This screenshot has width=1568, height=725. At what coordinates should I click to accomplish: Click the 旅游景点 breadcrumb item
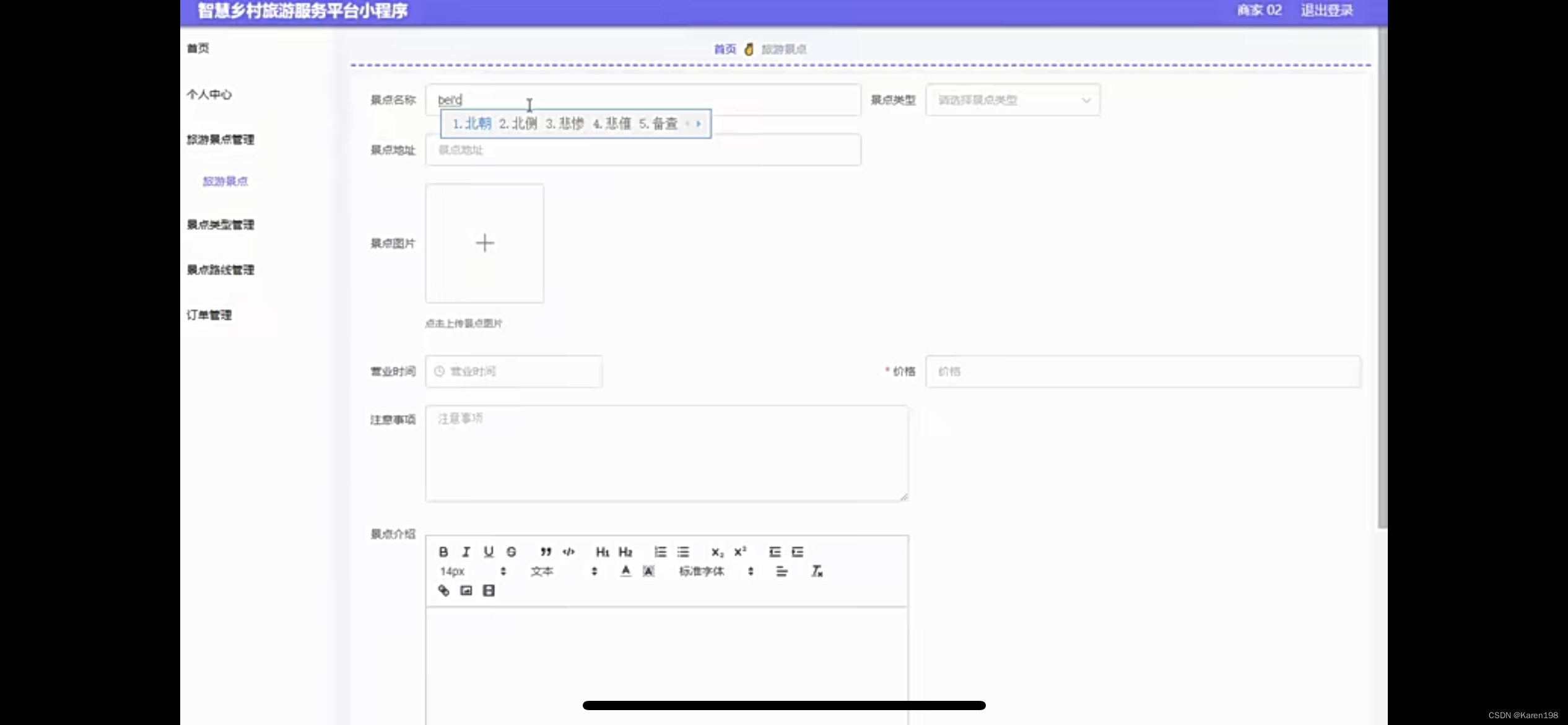click(x=784, y=49)
